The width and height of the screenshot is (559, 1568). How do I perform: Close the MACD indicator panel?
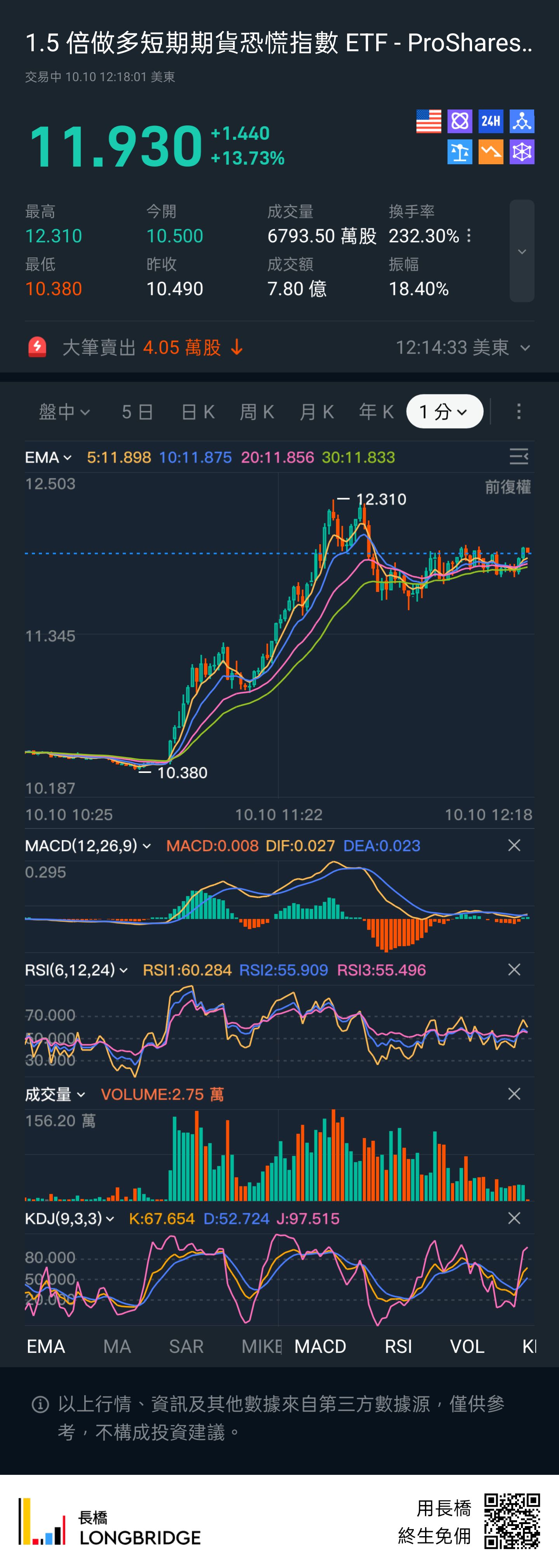(514, 846)
